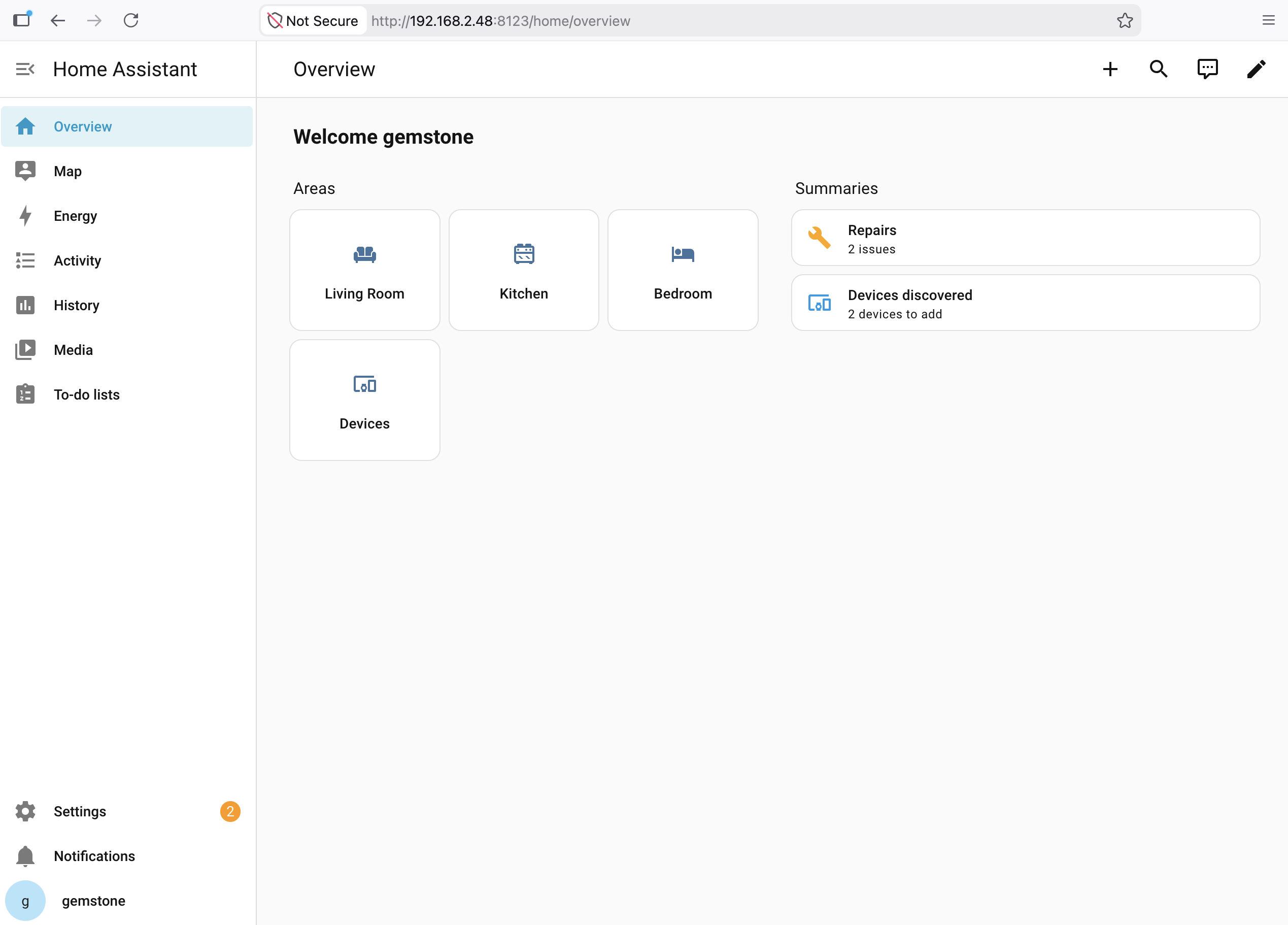This screenshot has height=925, width=1288.
Task: Open the gemstone profile entry
Action: (127, 901)
